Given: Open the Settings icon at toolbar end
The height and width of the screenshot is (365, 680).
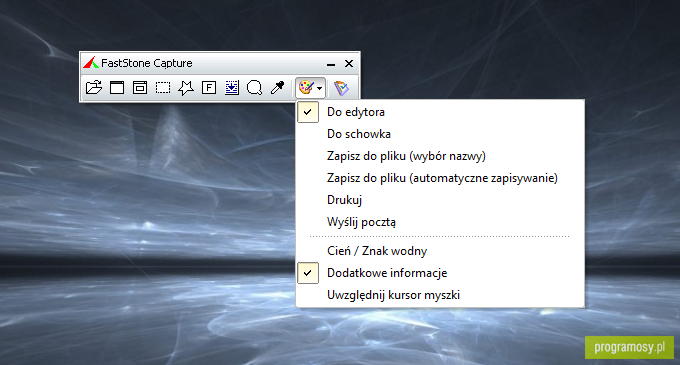Looking at the screenshot, I should (341, 88).
